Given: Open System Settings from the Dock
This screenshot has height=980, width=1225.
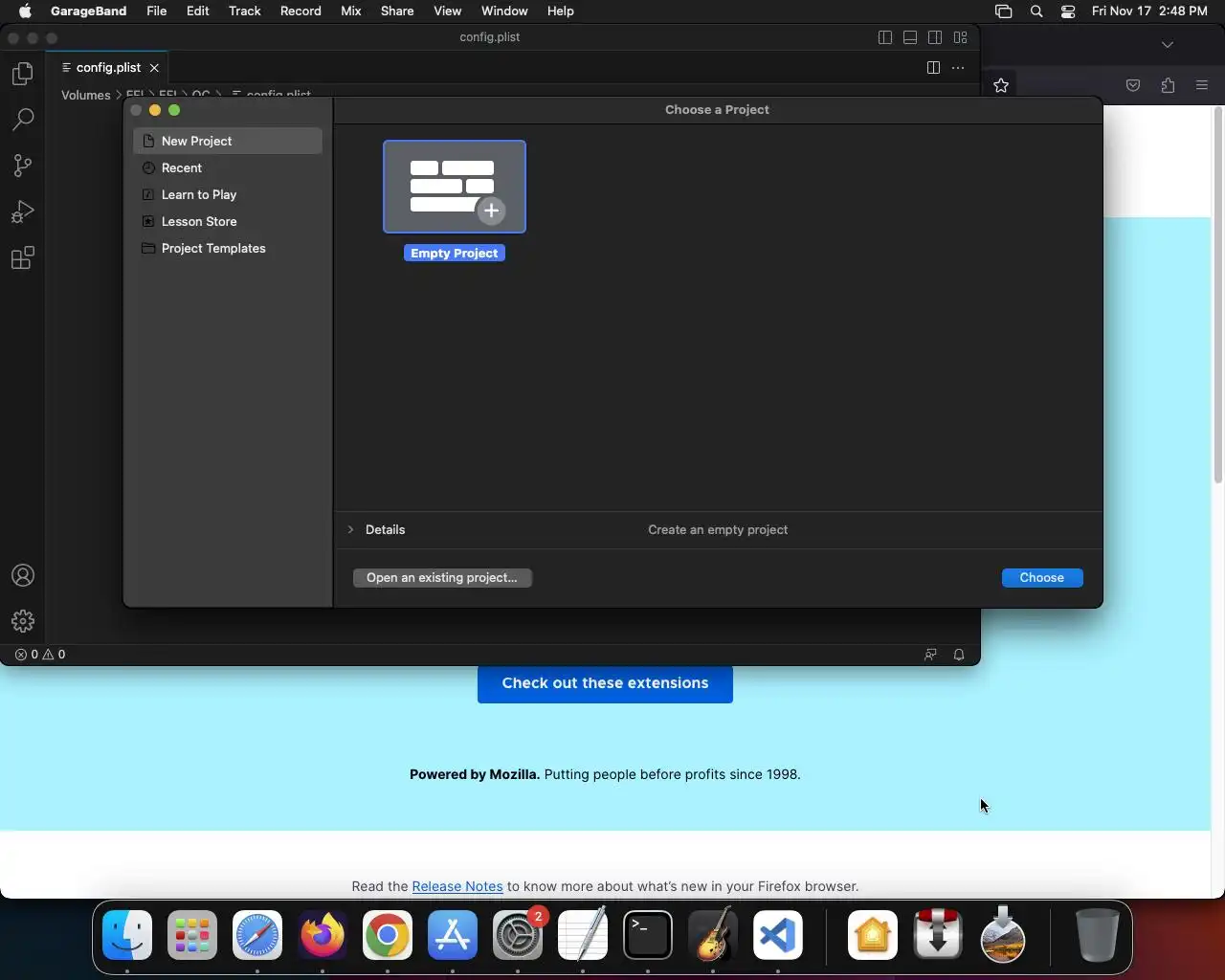Looking at the screenshot, I should (x=518, y=935).
